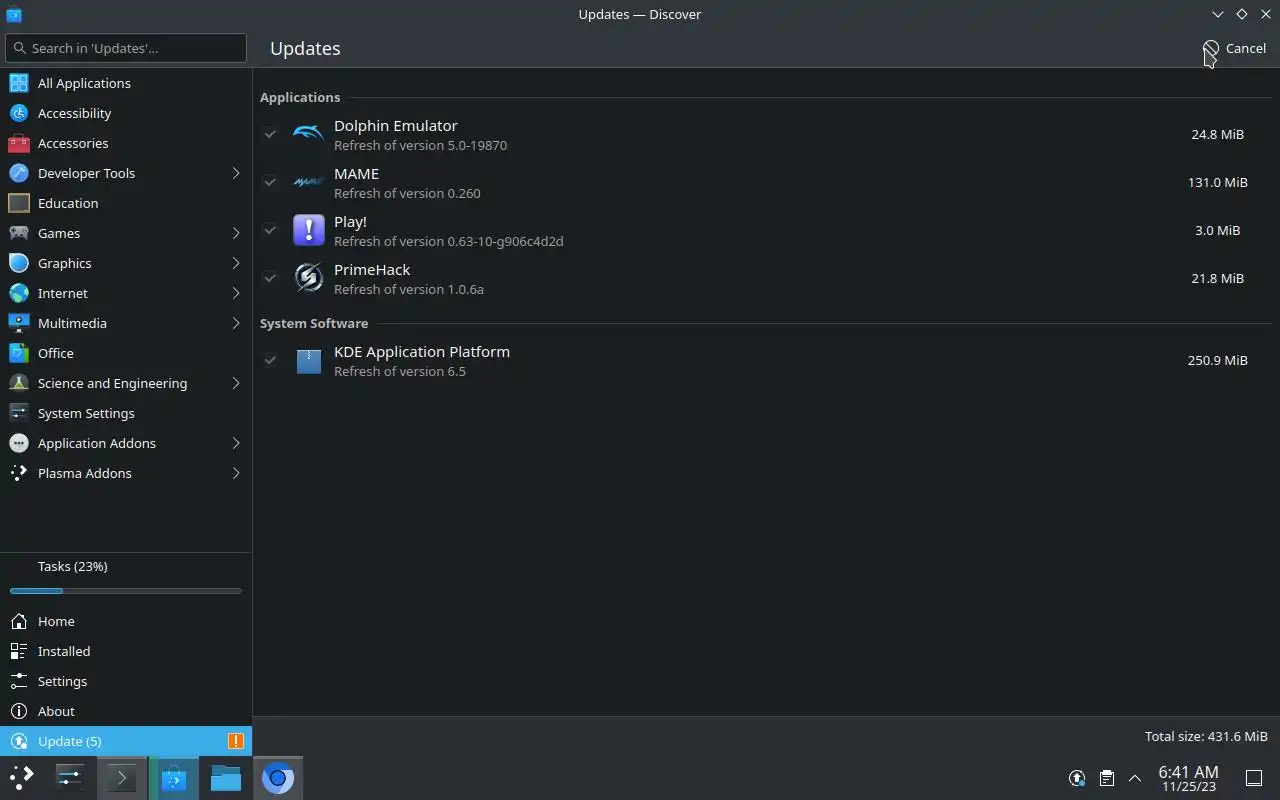Click the System Settings sidebar icon
1280x800 pixels.
pos(18,413)
